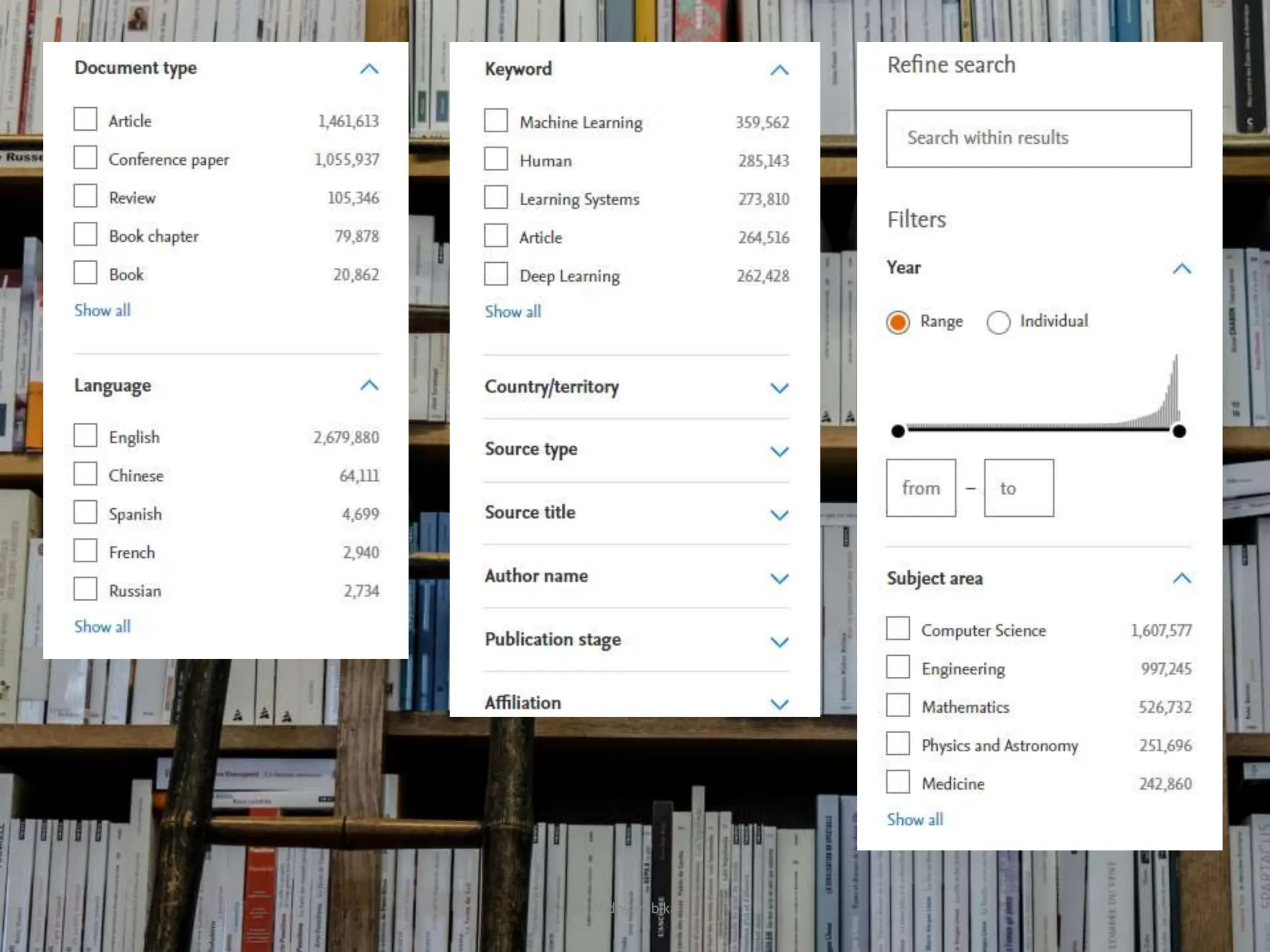
Task: Collapse the Year filter chevron
Action: pos(1181,268)
